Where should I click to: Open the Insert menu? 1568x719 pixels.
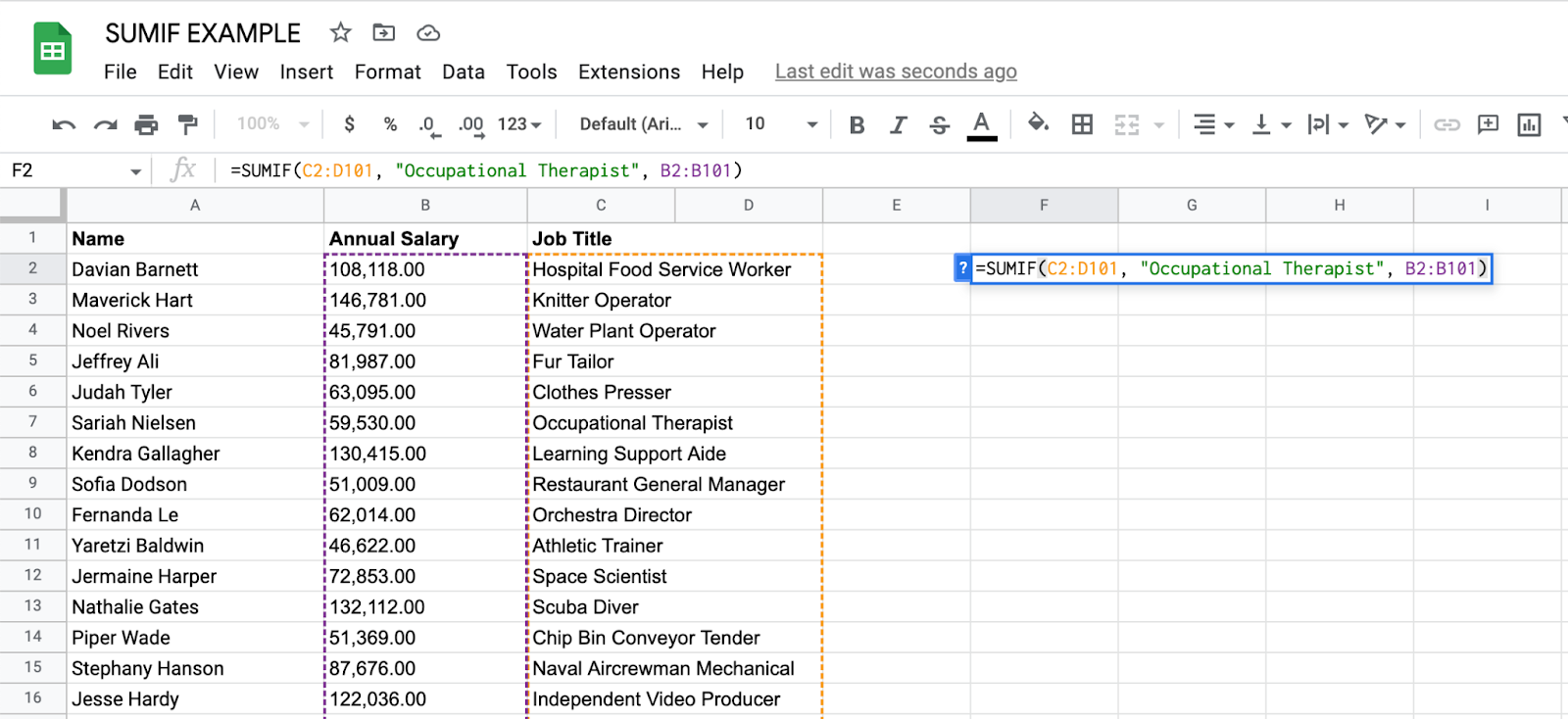point(307,72)
